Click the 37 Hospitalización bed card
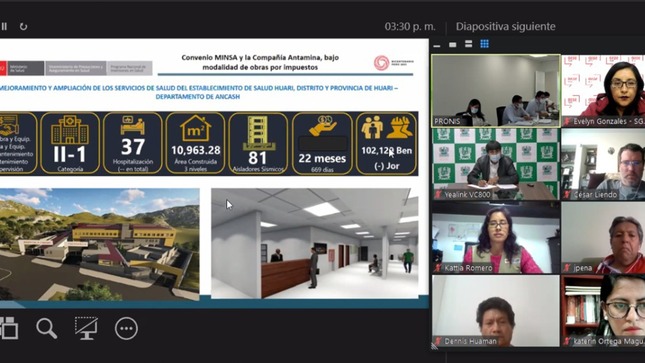The image size is (645, 363). pos(133,143)
